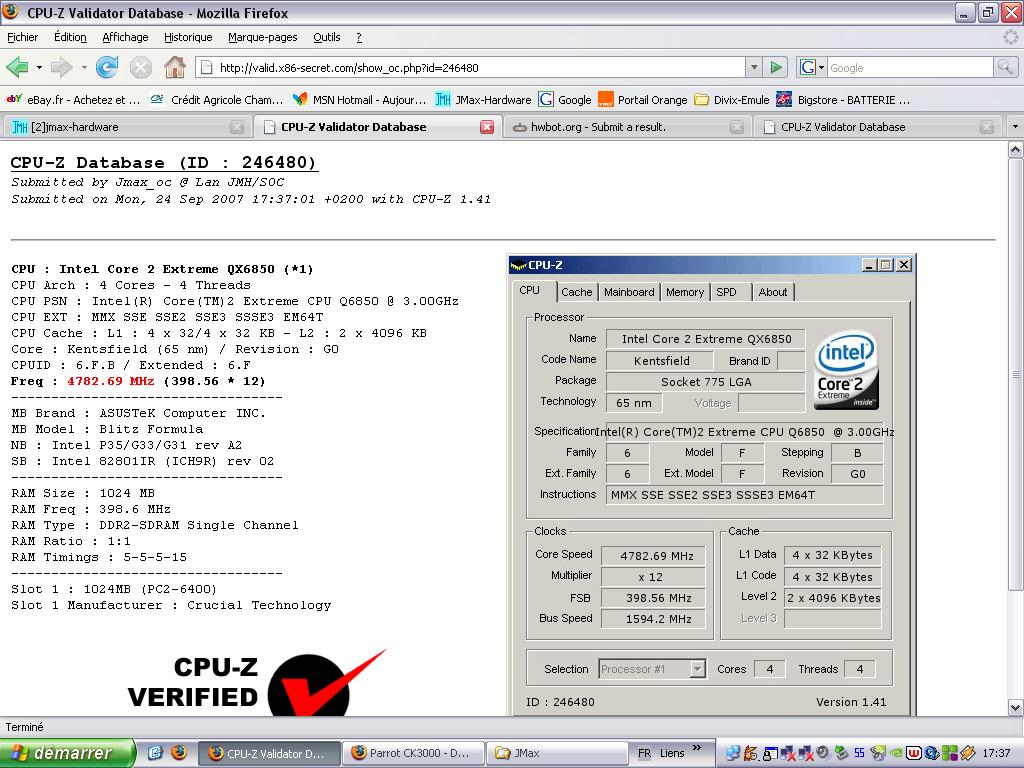
Task: Select the About tab in CPU-Z image
Action: pos(773,292)
